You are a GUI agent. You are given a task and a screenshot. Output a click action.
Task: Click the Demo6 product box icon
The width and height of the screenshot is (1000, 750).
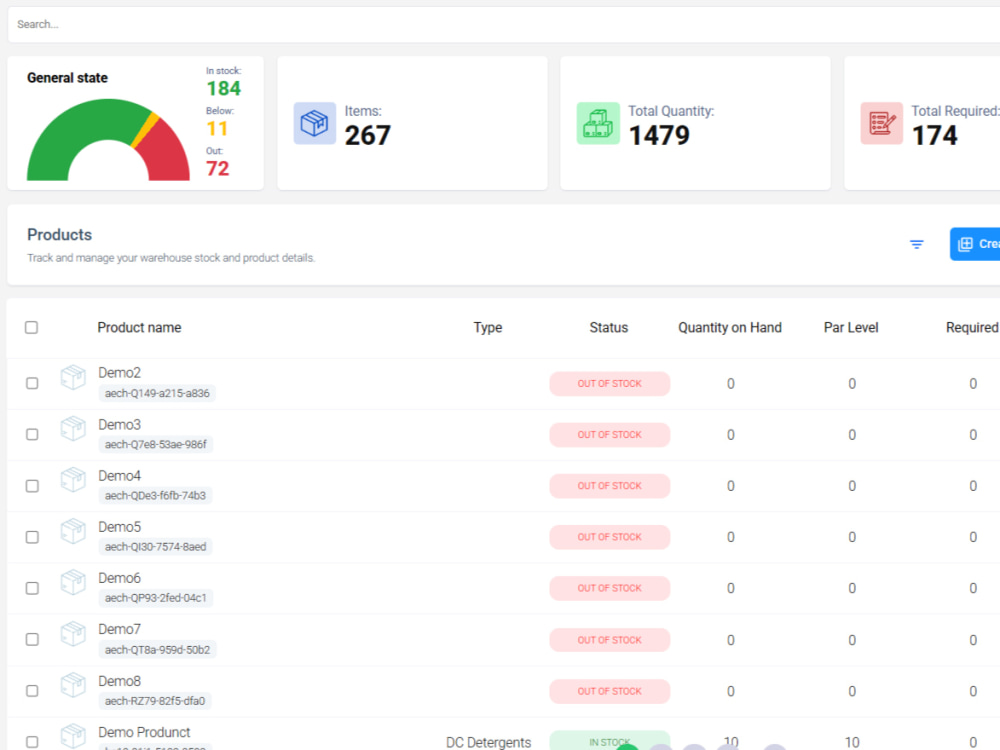click(73, 582)
